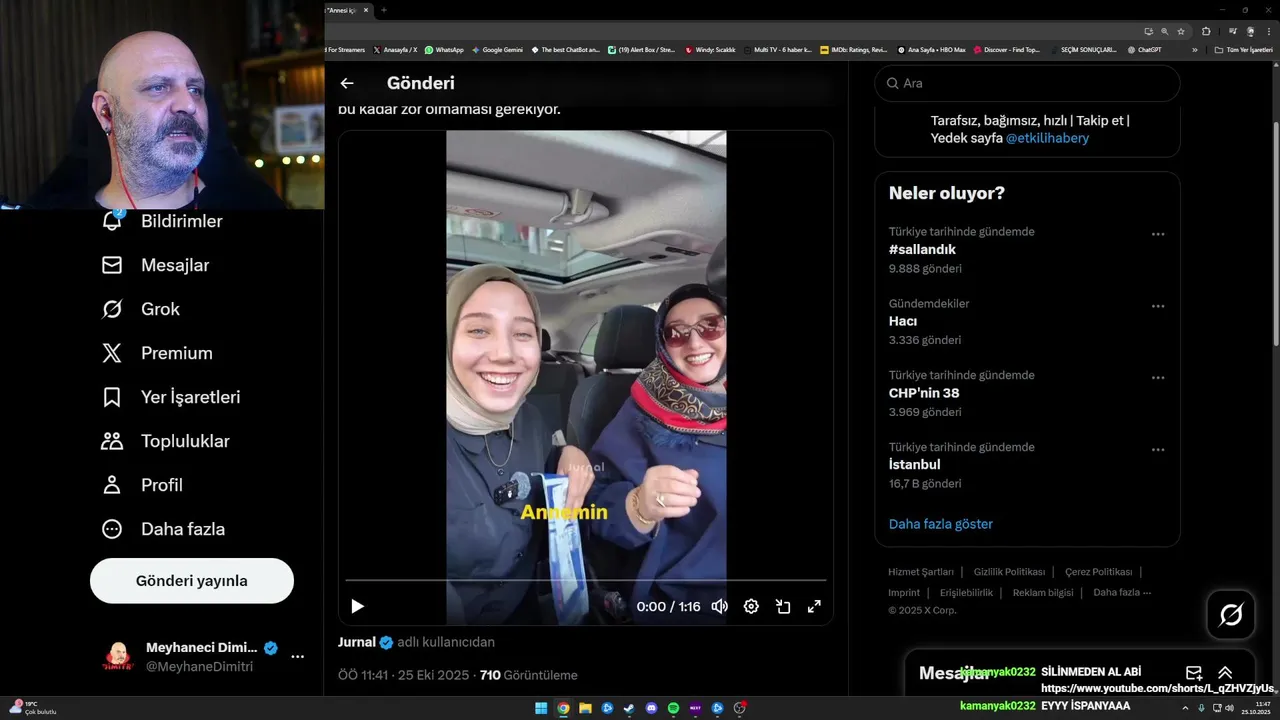Bookmark this page with star icon
Viewport: 1280px width, 720px height.
[1180, 31]
